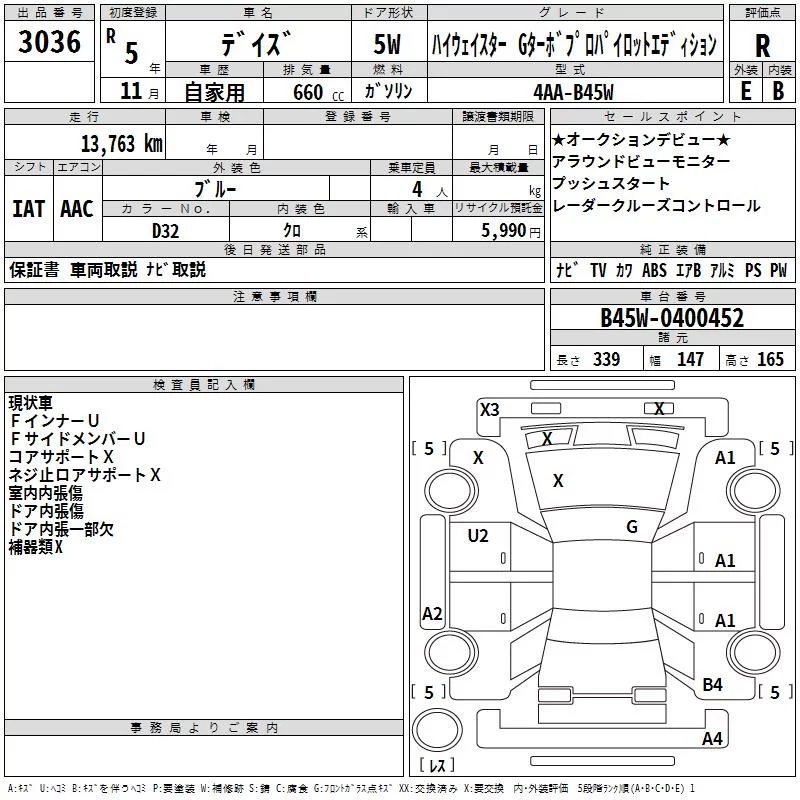Click the chassis number B45W-0400452

[x=672, y=318]
